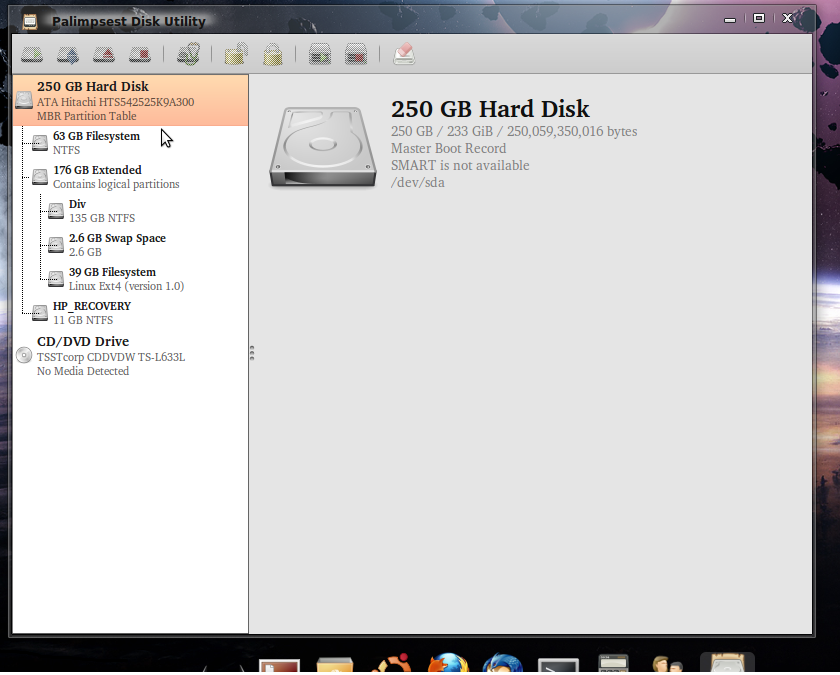
Task: Select the Div 135 GB NTFS partition
Action: click(130, 211)
